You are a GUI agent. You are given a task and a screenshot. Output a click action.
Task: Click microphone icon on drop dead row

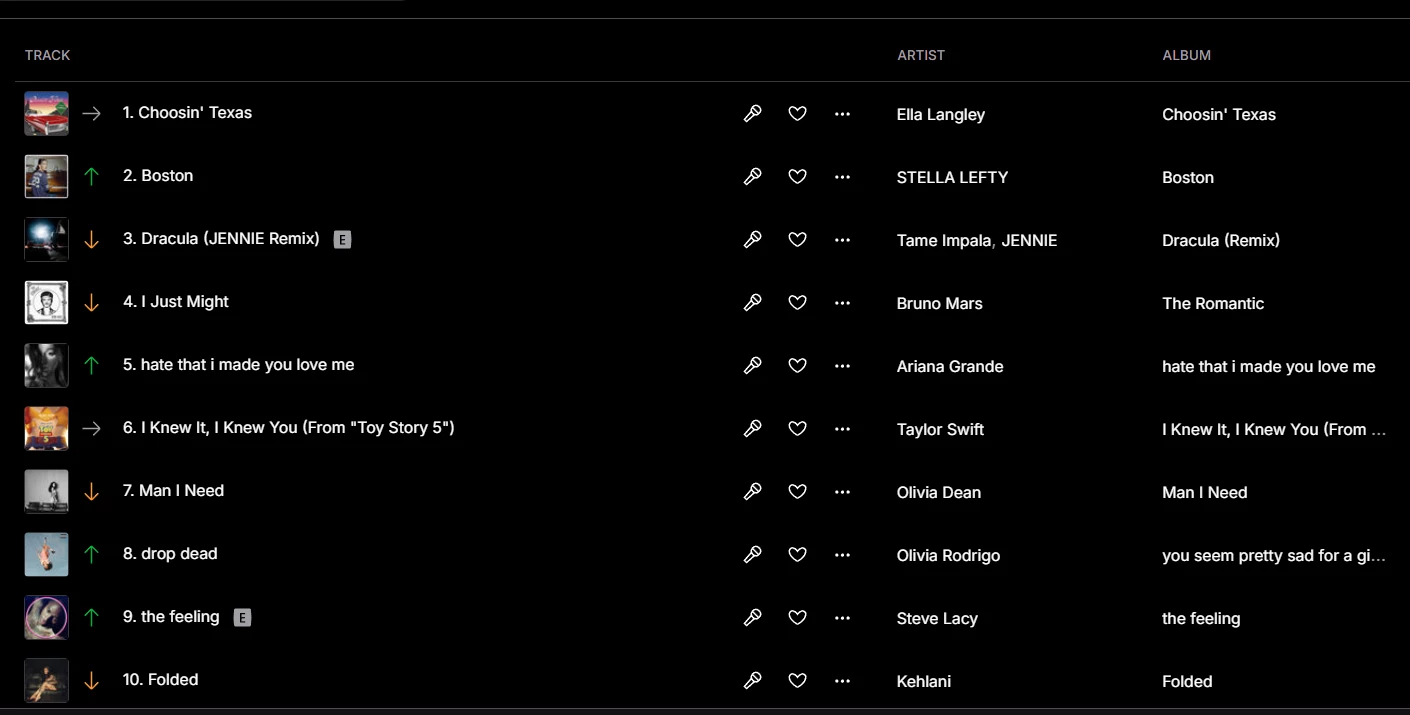pos(753,555)
